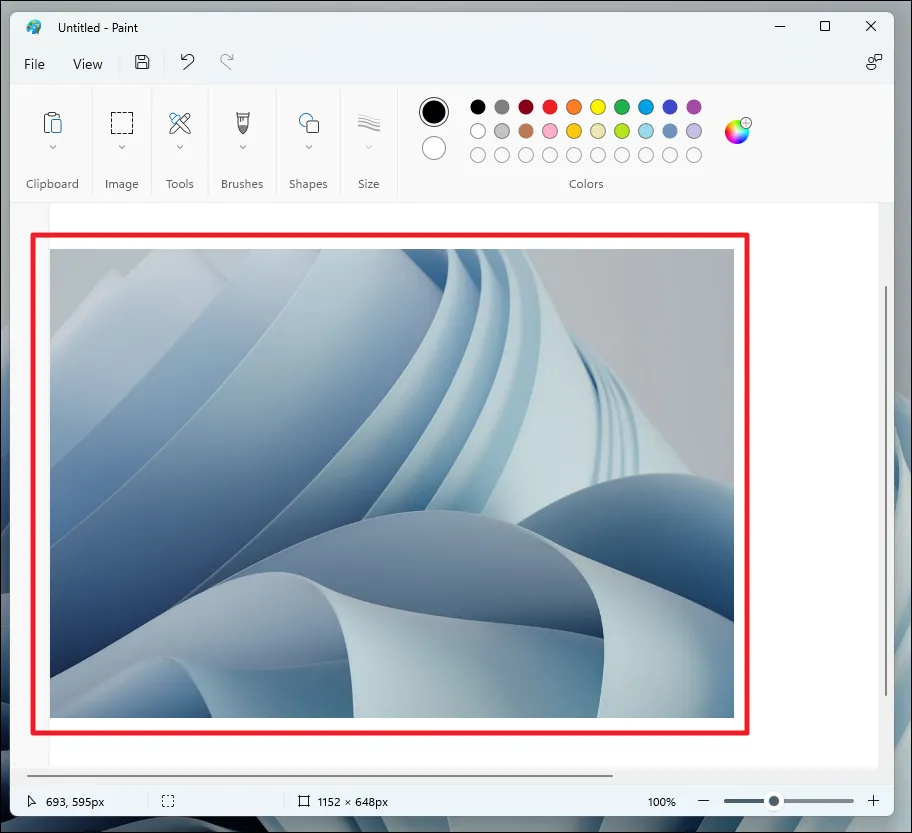Viewport: 912px width, 833px height.
Task: Open Edit colors rainbow wheel
Action: [737, 131]
